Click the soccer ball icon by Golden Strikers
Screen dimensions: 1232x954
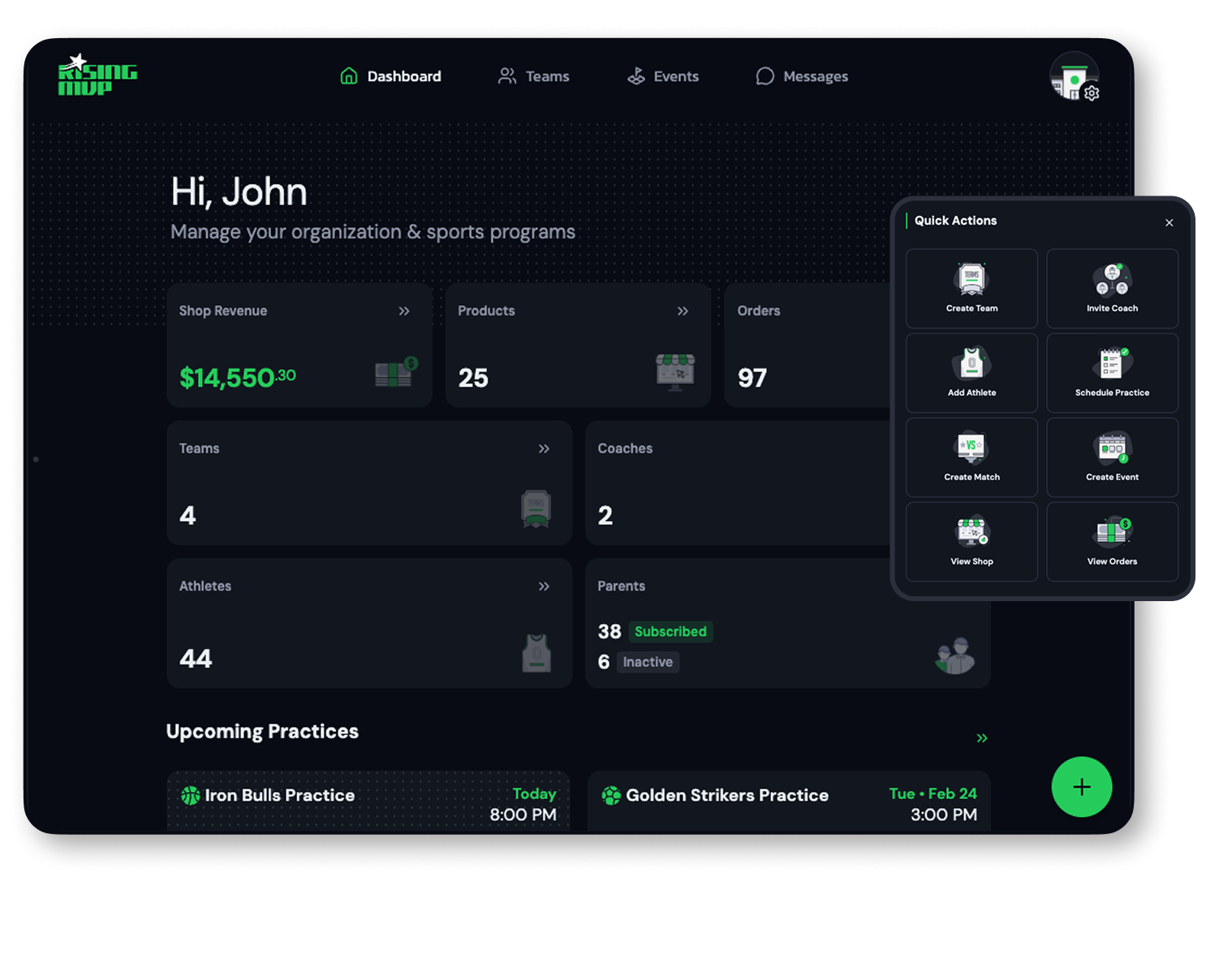tap(611, 796)
